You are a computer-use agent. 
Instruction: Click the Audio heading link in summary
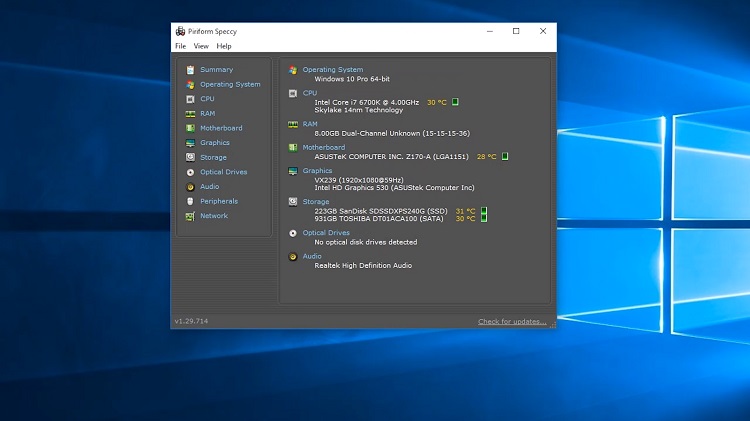click(x=312, y=256)
